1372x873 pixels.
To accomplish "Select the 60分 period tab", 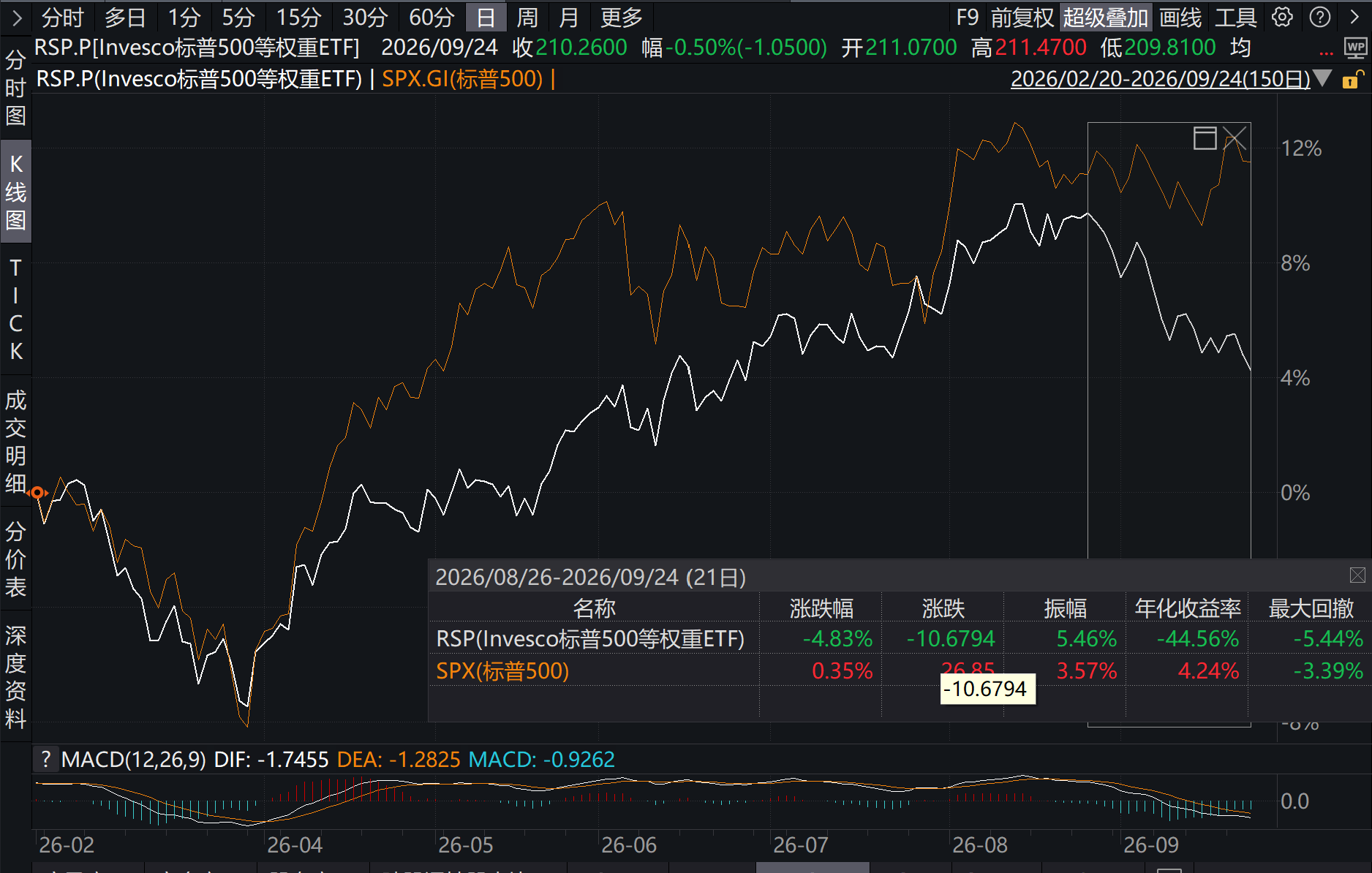I will point(431,17).
